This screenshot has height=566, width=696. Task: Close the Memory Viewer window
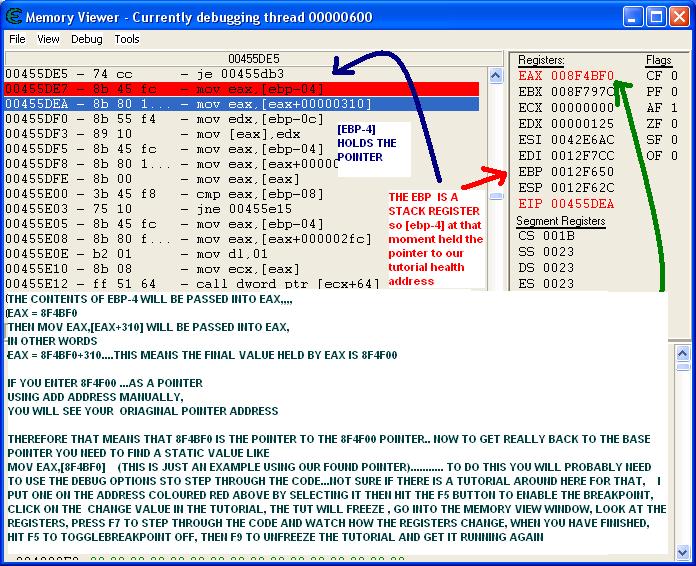(679, 17)
